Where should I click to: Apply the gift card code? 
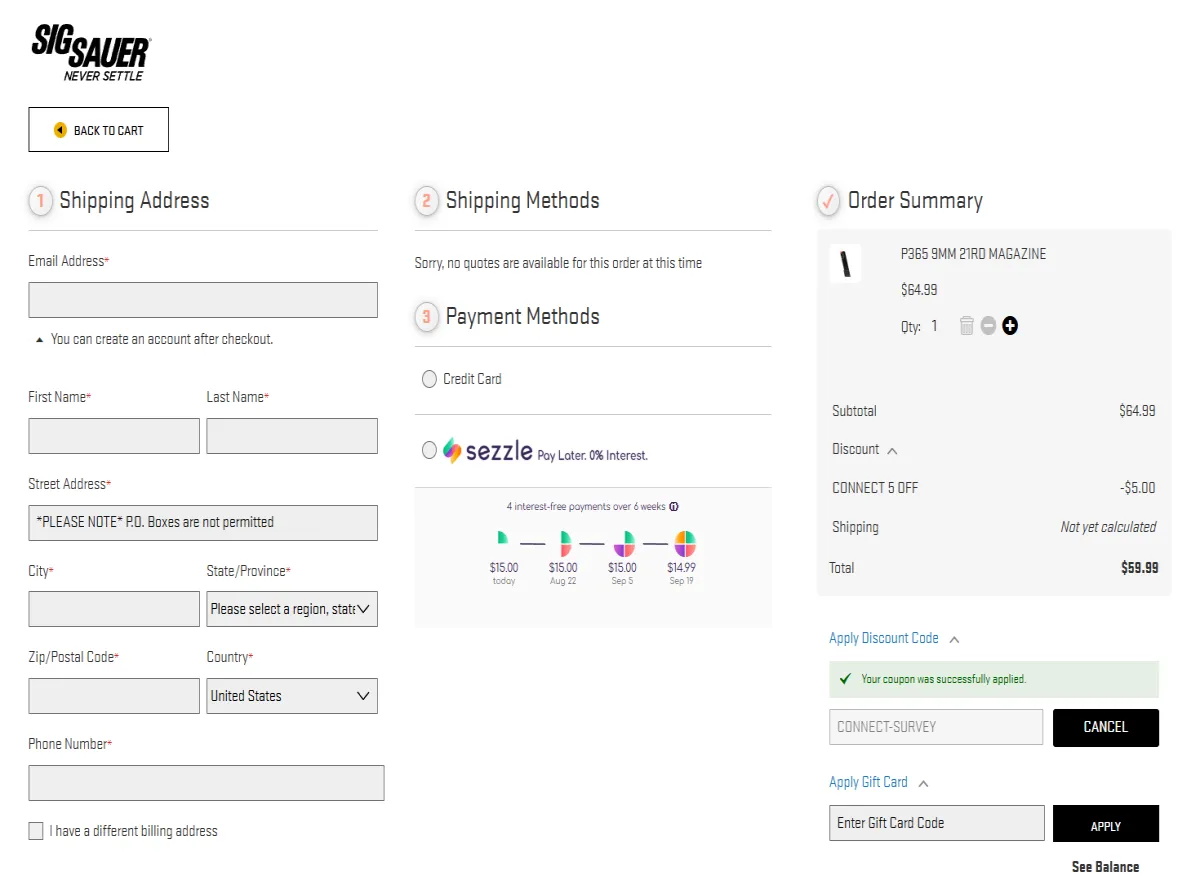(x=1106, y=824)
